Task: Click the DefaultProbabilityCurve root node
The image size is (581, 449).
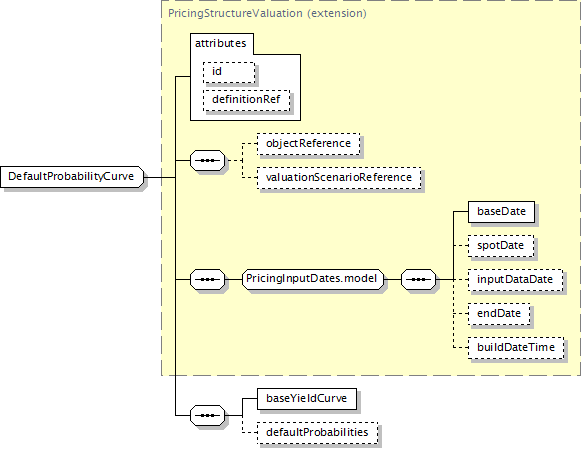Action: pos(72,177)
